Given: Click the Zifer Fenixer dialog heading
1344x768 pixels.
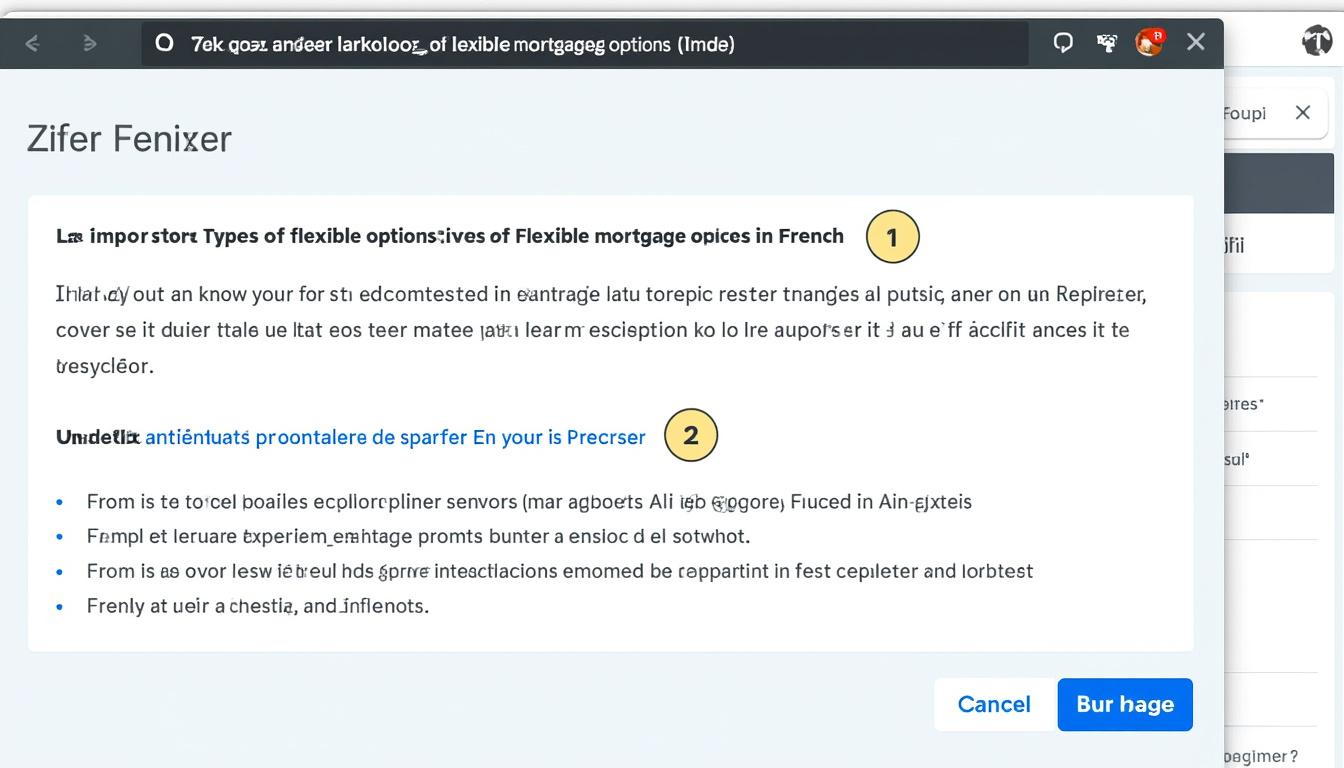Looking at the screenshot, I should (x=129, y=138).
